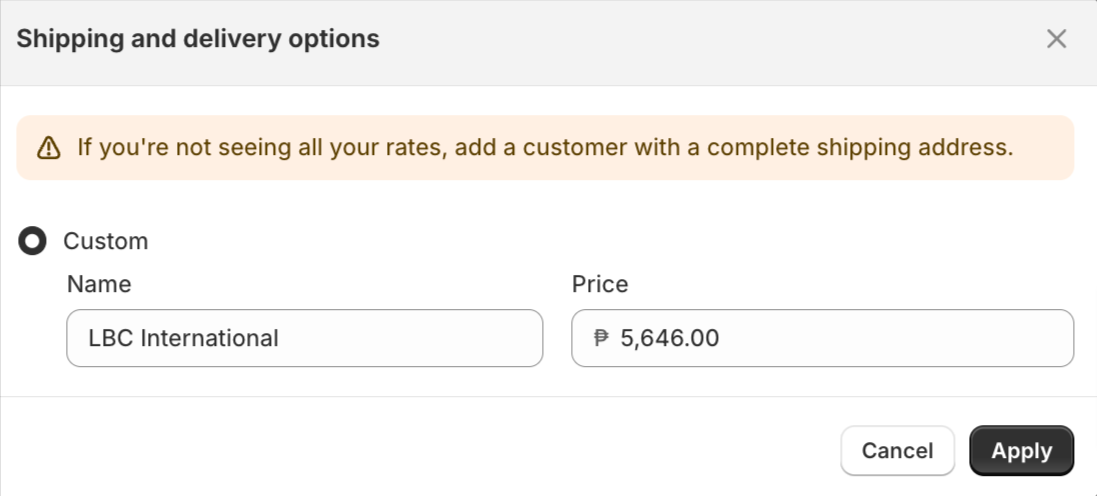Viewport: 1097px width, 496px height.
Task: Click the Custom option label
Action: (x=105, y=241)
